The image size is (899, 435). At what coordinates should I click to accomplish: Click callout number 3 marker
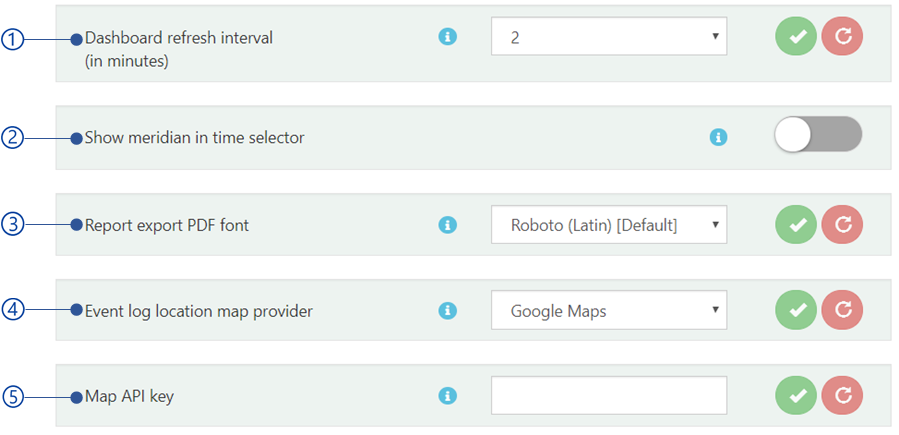12,225
